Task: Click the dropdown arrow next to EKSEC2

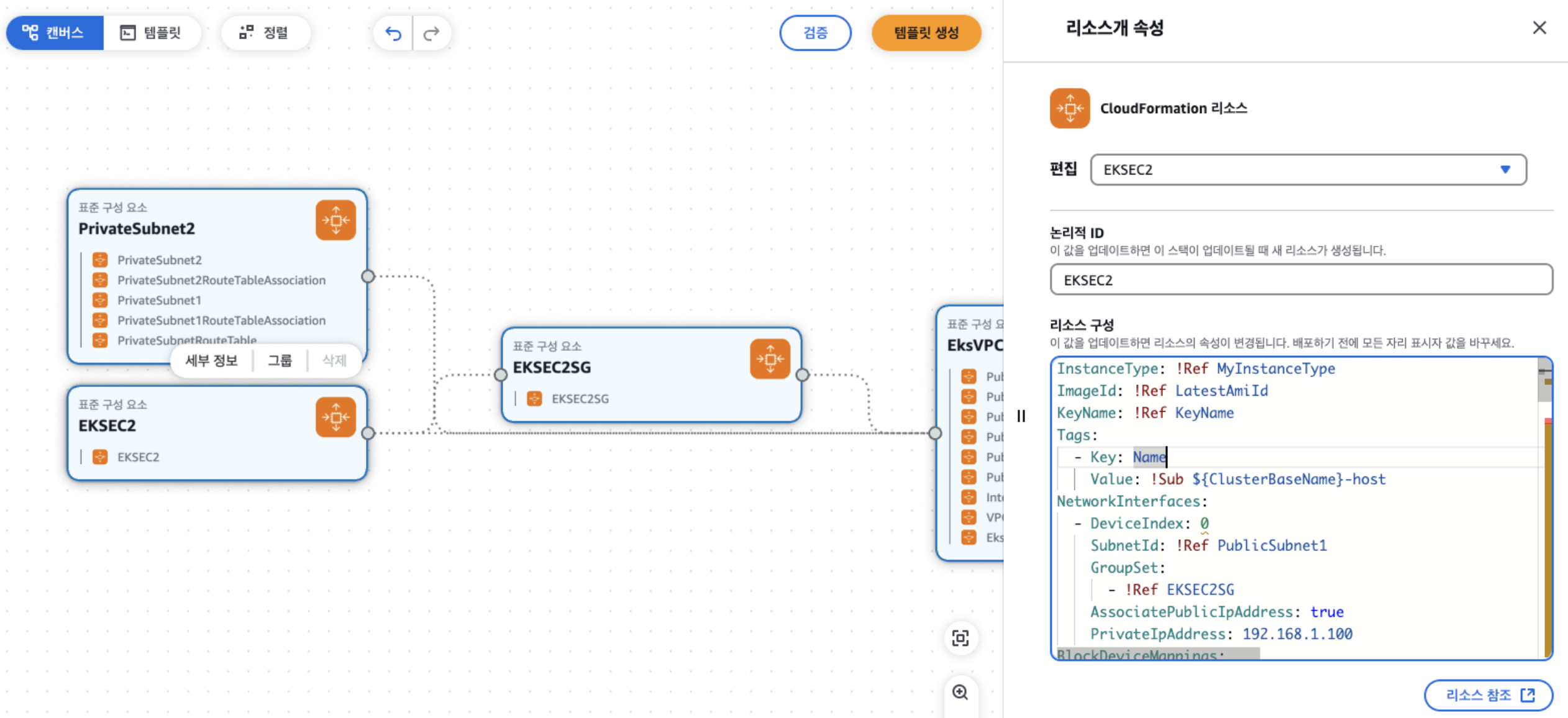Action: [x=1505, y=170]
